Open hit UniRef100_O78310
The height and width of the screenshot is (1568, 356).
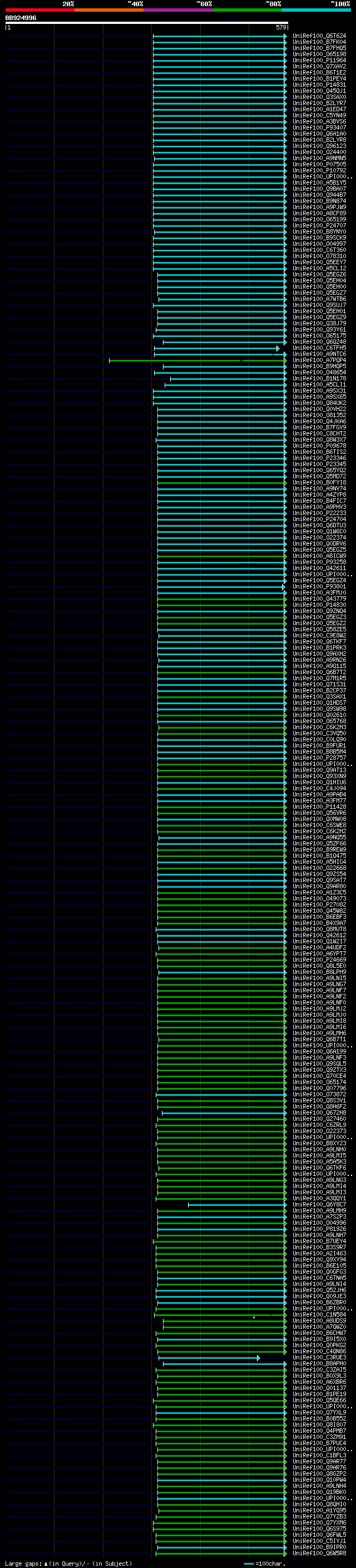319,256
